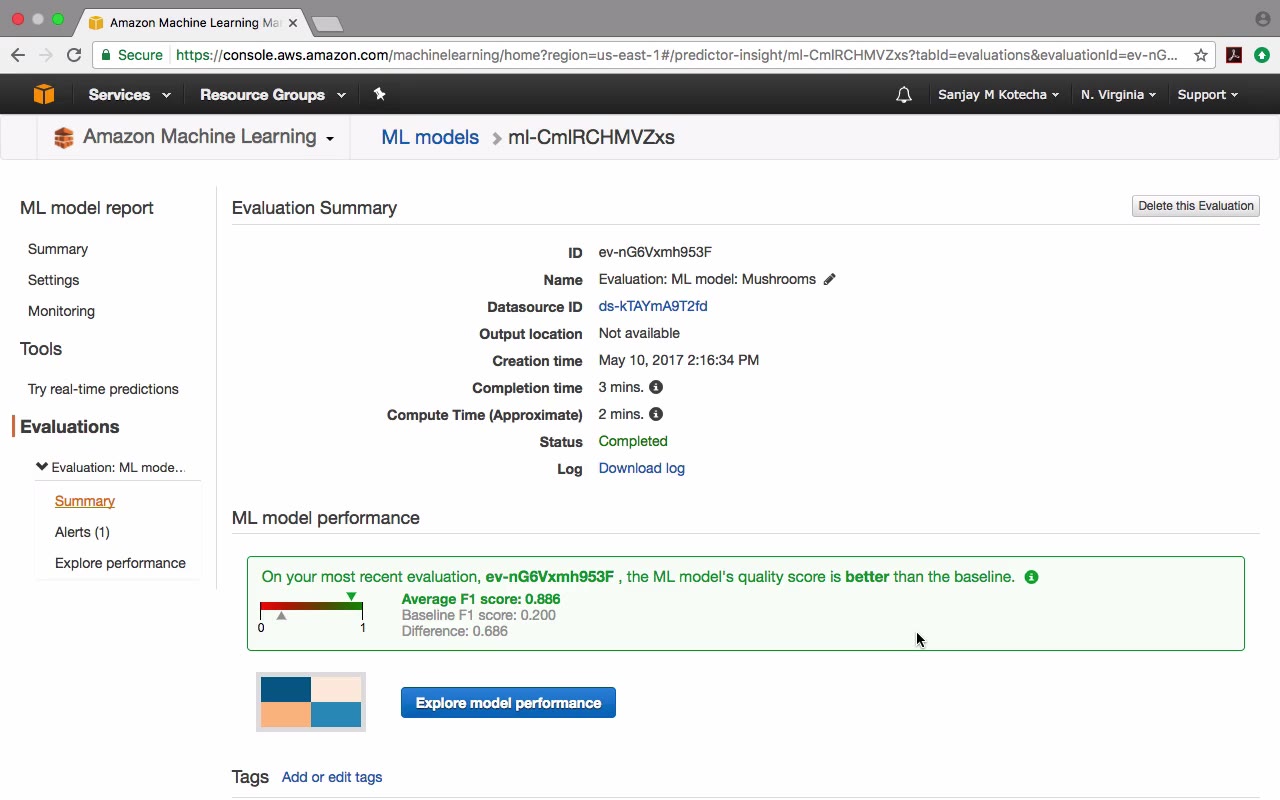Click the confusion matrix thumbnail
The image size is (1280, 800).
click(311, 702)
